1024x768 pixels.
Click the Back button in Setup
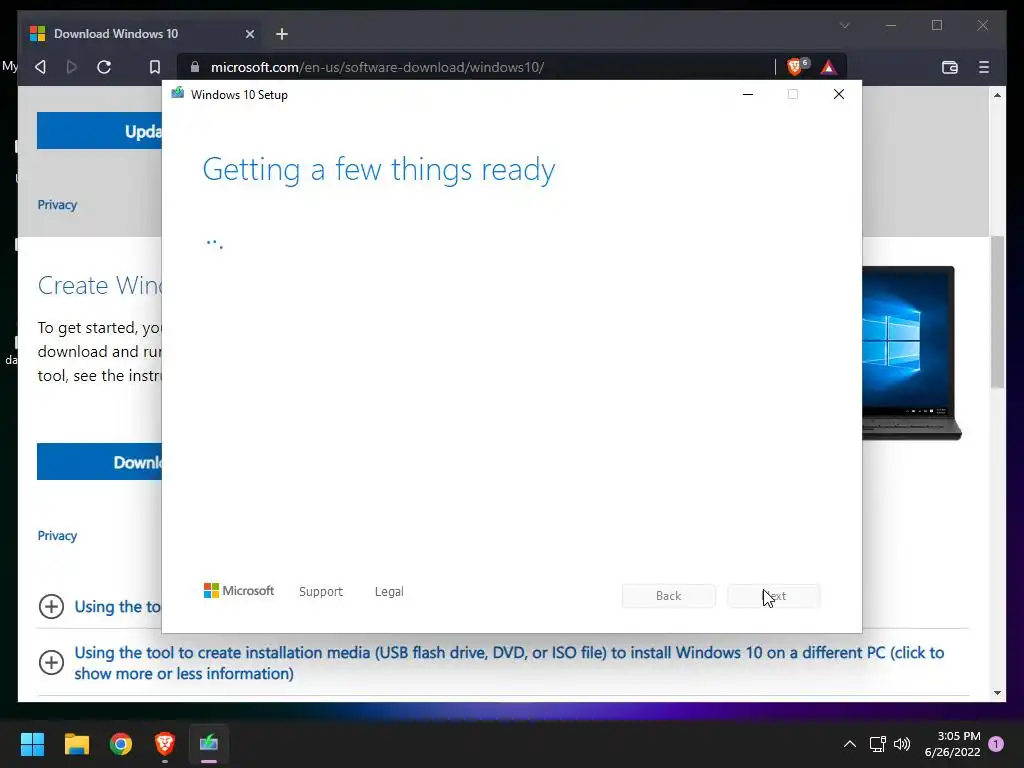tap(669, 596)
